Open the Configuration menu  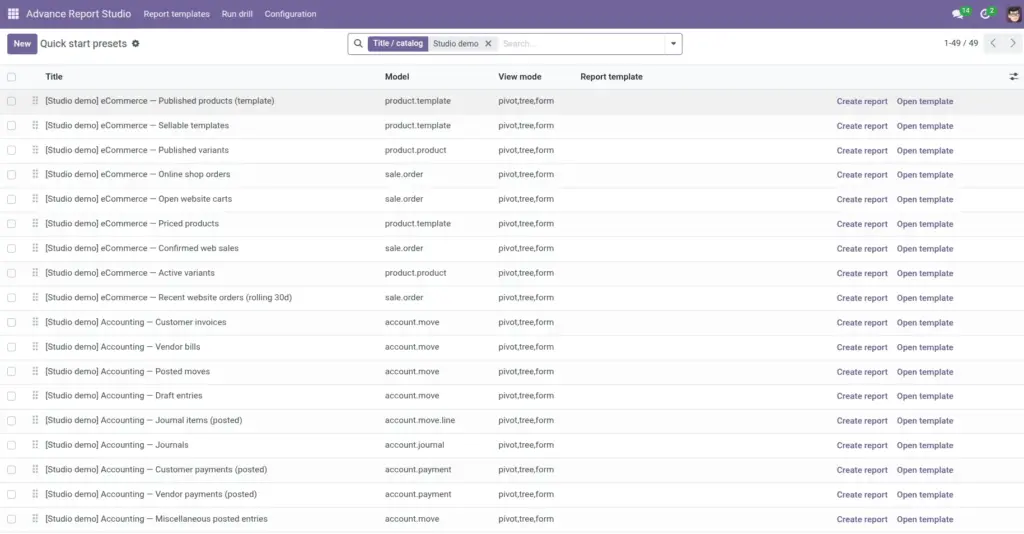pos(290,14)
